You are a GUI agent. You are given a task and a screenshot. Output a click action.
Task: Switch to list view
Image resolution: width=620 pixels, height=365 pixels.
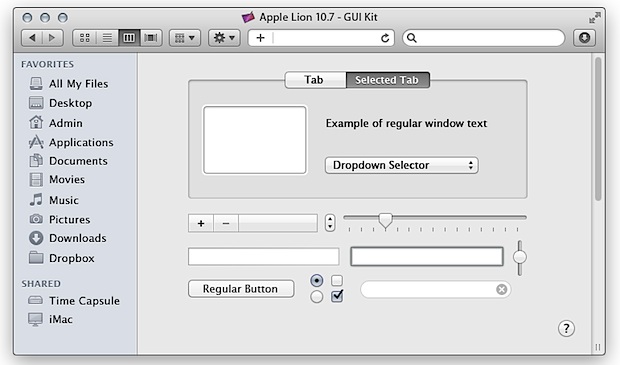[x=107, y=38]
